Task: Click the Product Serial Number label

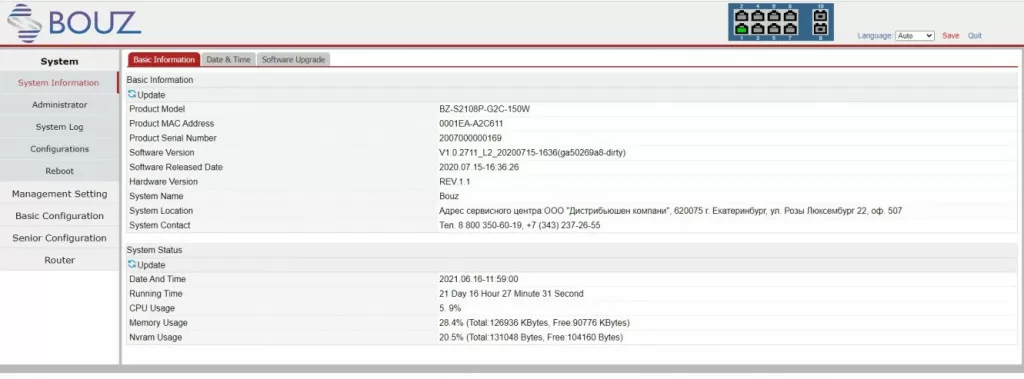Action: 172,138
